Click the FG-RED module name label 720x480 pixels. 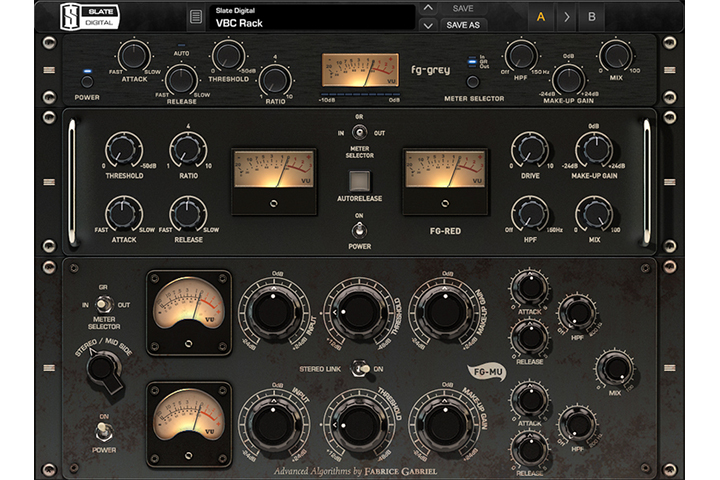445,231
